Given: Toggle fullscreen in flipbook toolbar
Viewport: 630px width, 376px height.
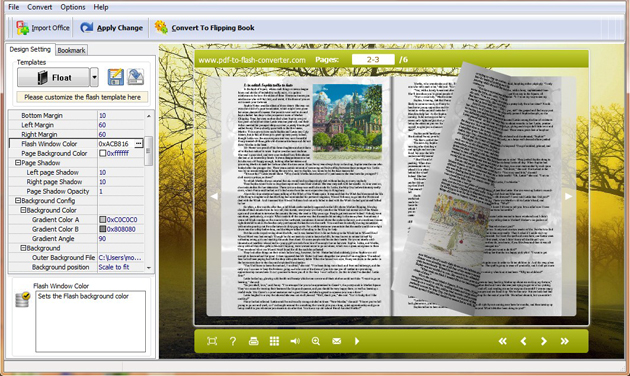Looking at the screenshot, I should click(x=212, y=341).
